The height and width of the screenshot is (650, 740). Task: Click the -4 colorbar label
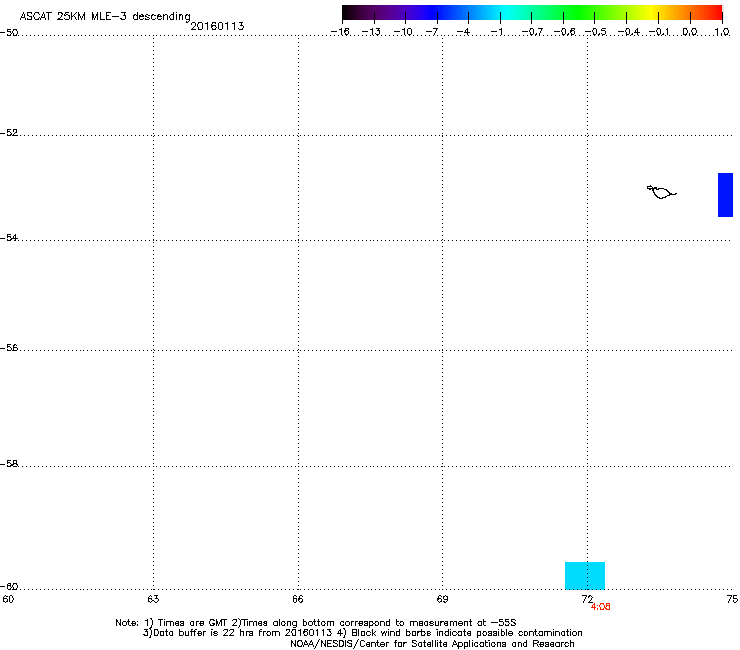point(463,32)
